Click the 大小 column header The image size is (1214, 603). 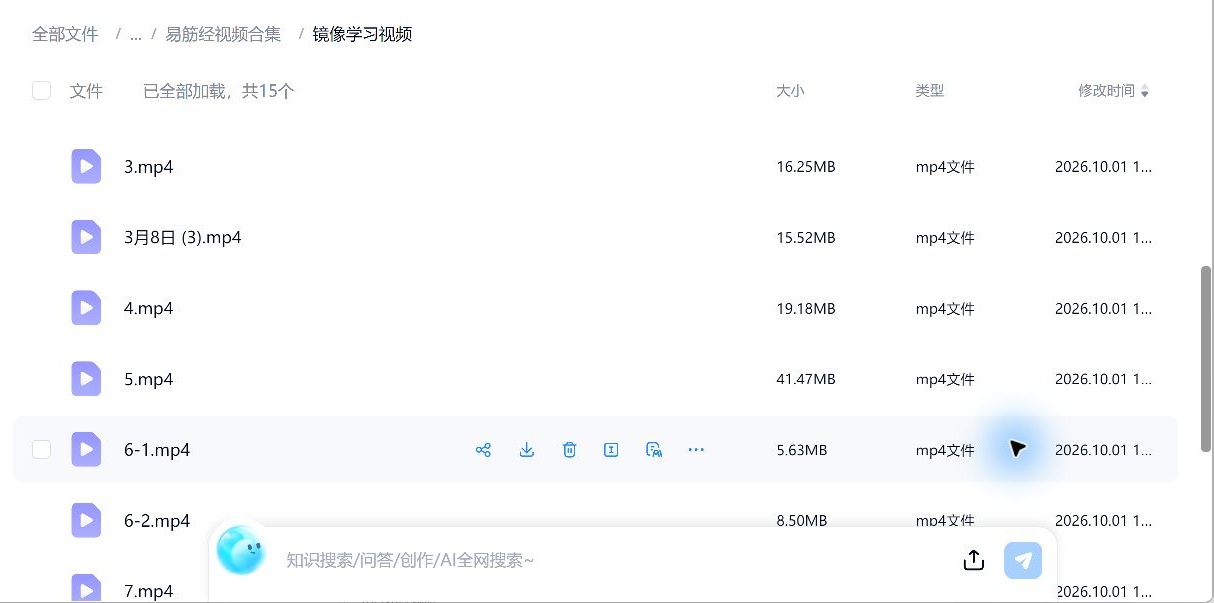coord(790,91)
